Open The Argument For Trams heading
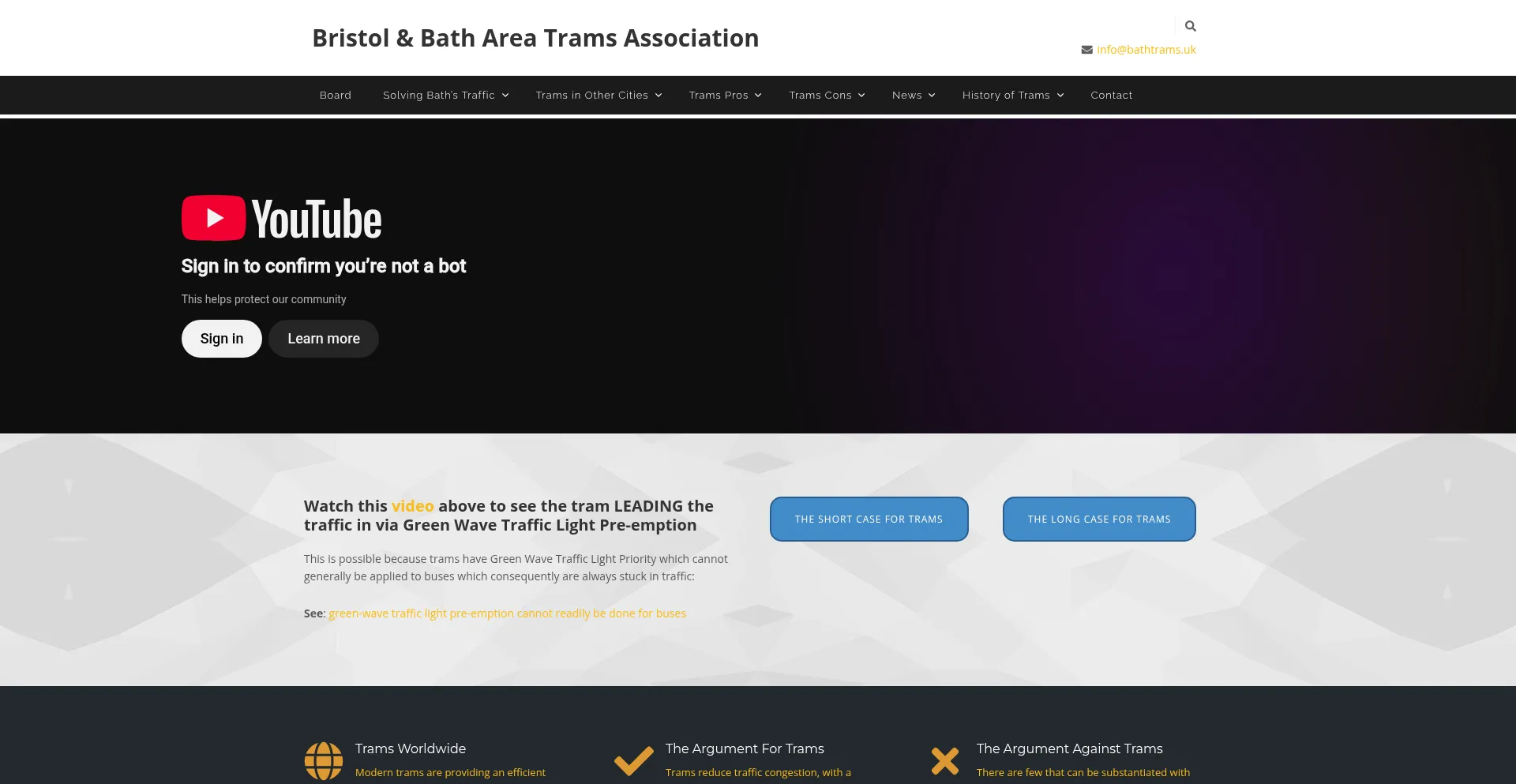Image resolution: width=1516 pixels, height=784 pixels. click(x=745, y=748)
